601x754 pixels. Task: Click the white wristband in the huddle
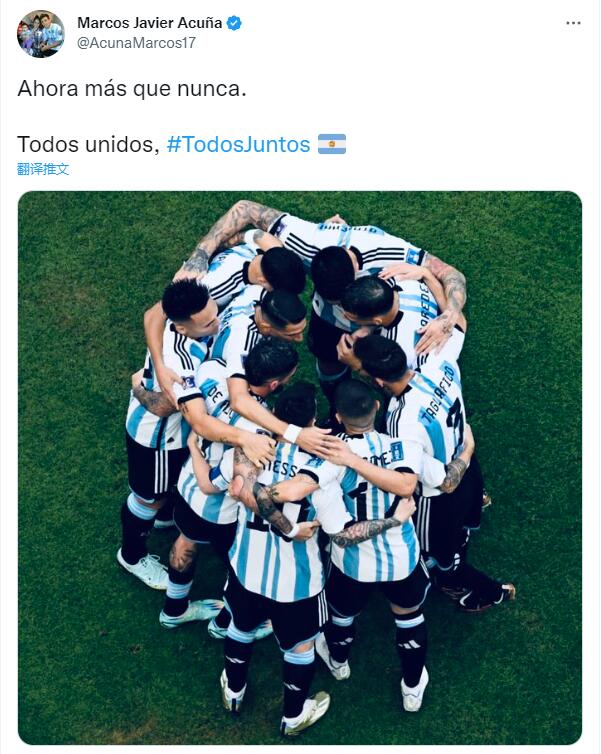[x=292, y=433]
